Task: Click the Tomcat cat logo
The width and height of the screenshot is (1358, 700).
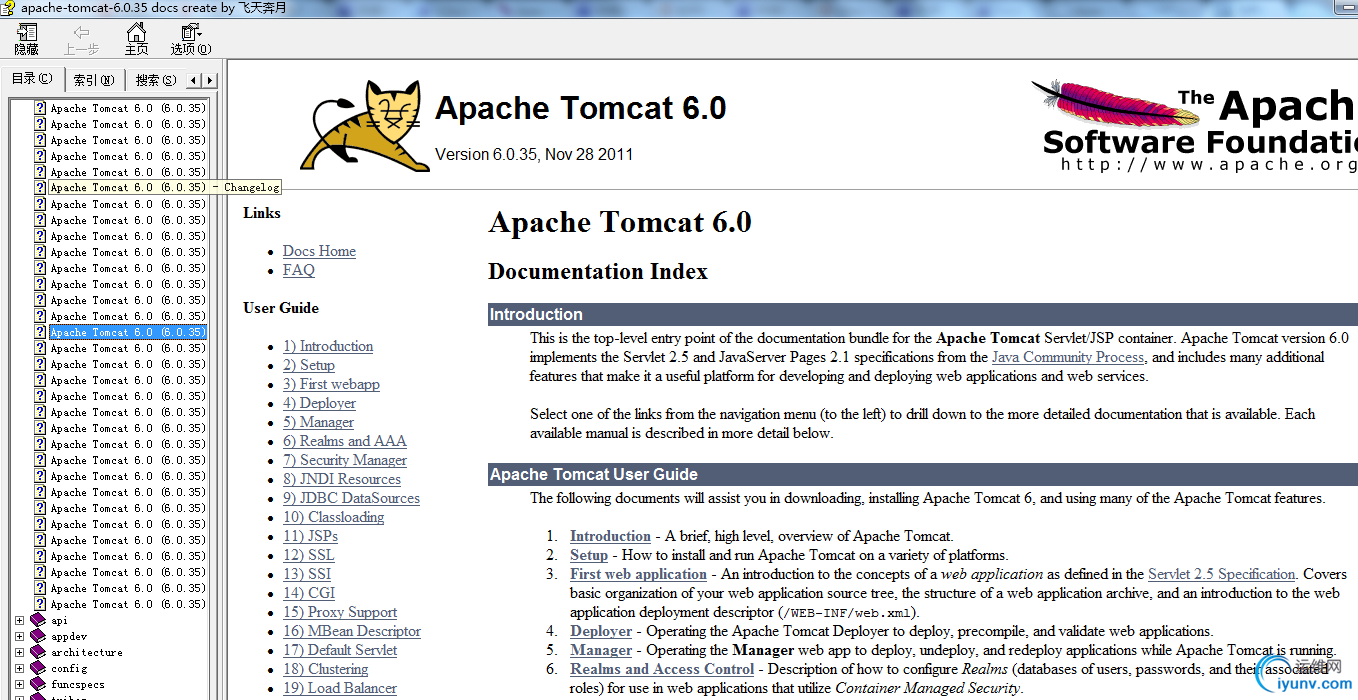Action: 363,127
